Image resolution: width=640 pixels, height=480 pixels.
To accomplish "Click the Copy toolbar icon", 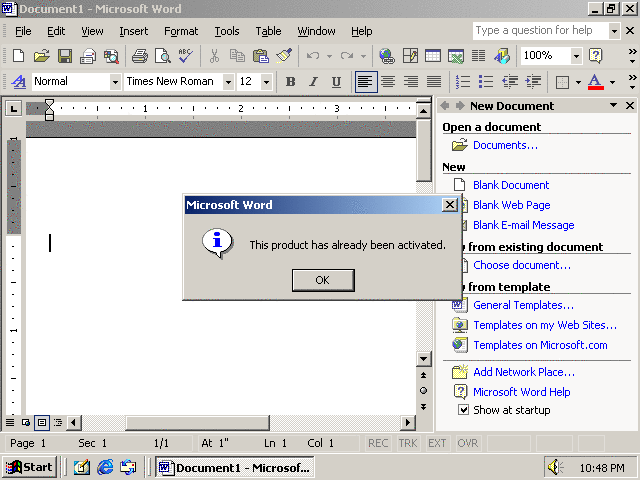I will click(237, 56).
